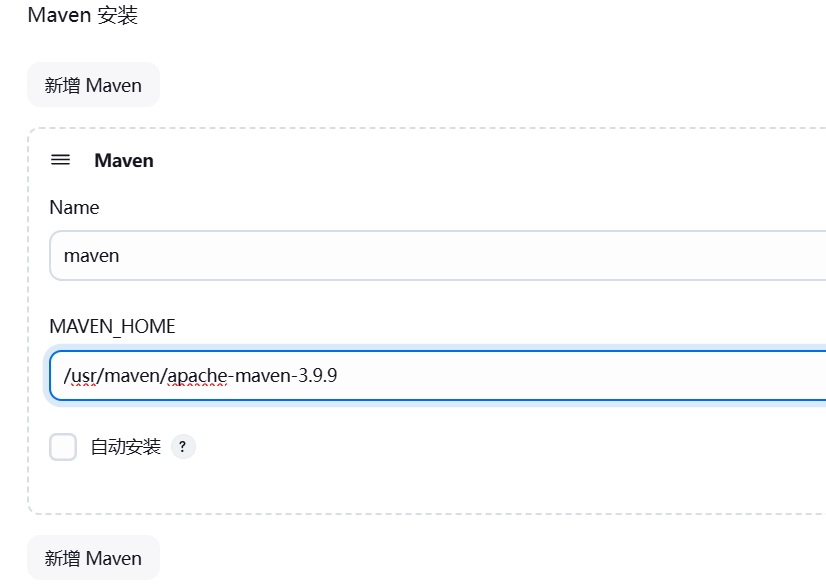The width and height of the screenshot is (826, 585).
Task: Click the bottom 新增 Maven button
Action: coord(93,558)
